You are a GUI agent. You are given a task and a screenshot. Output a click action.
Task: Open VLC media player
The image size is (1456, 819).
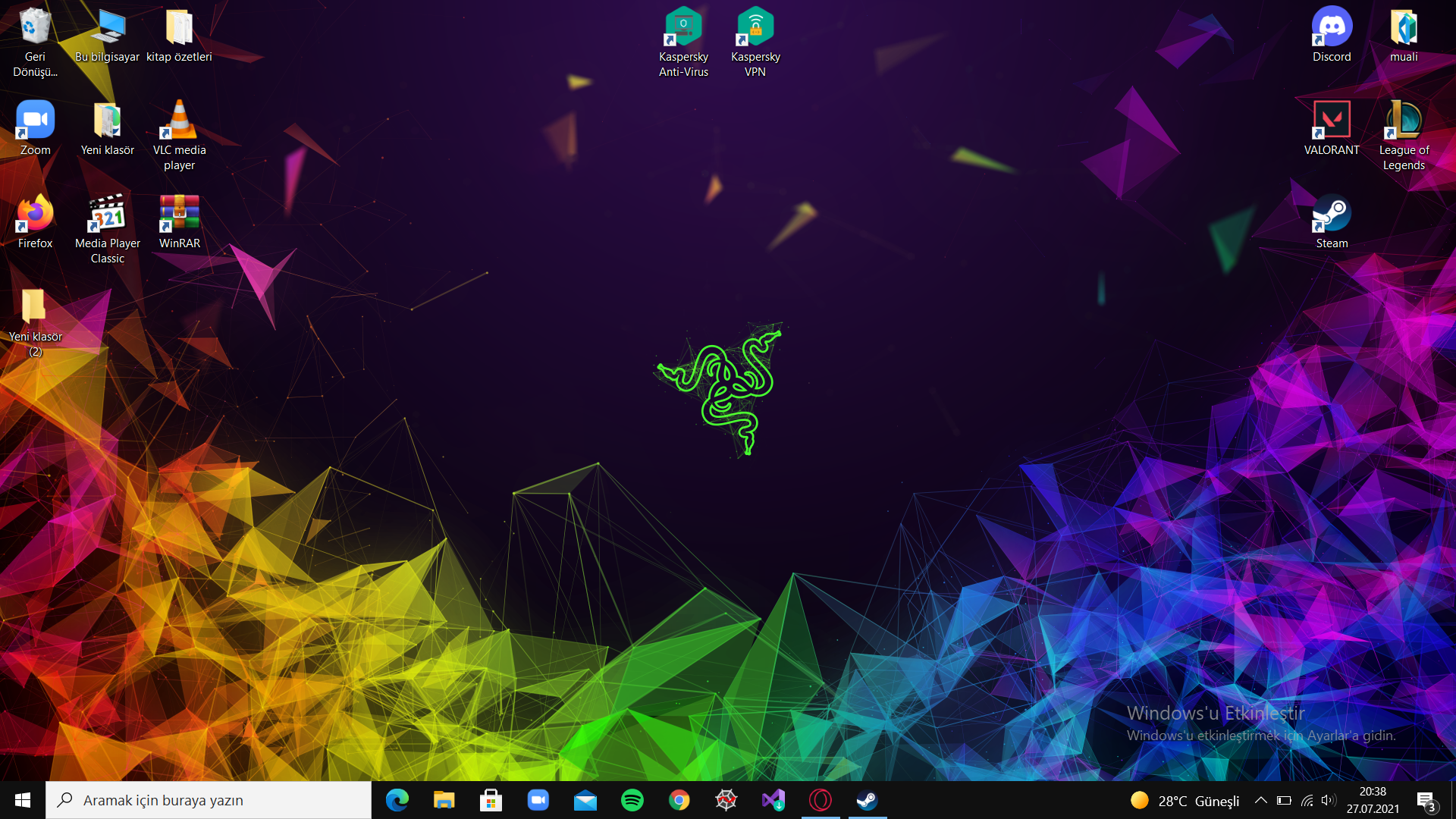pyautogui.click(x=179, y=119)
